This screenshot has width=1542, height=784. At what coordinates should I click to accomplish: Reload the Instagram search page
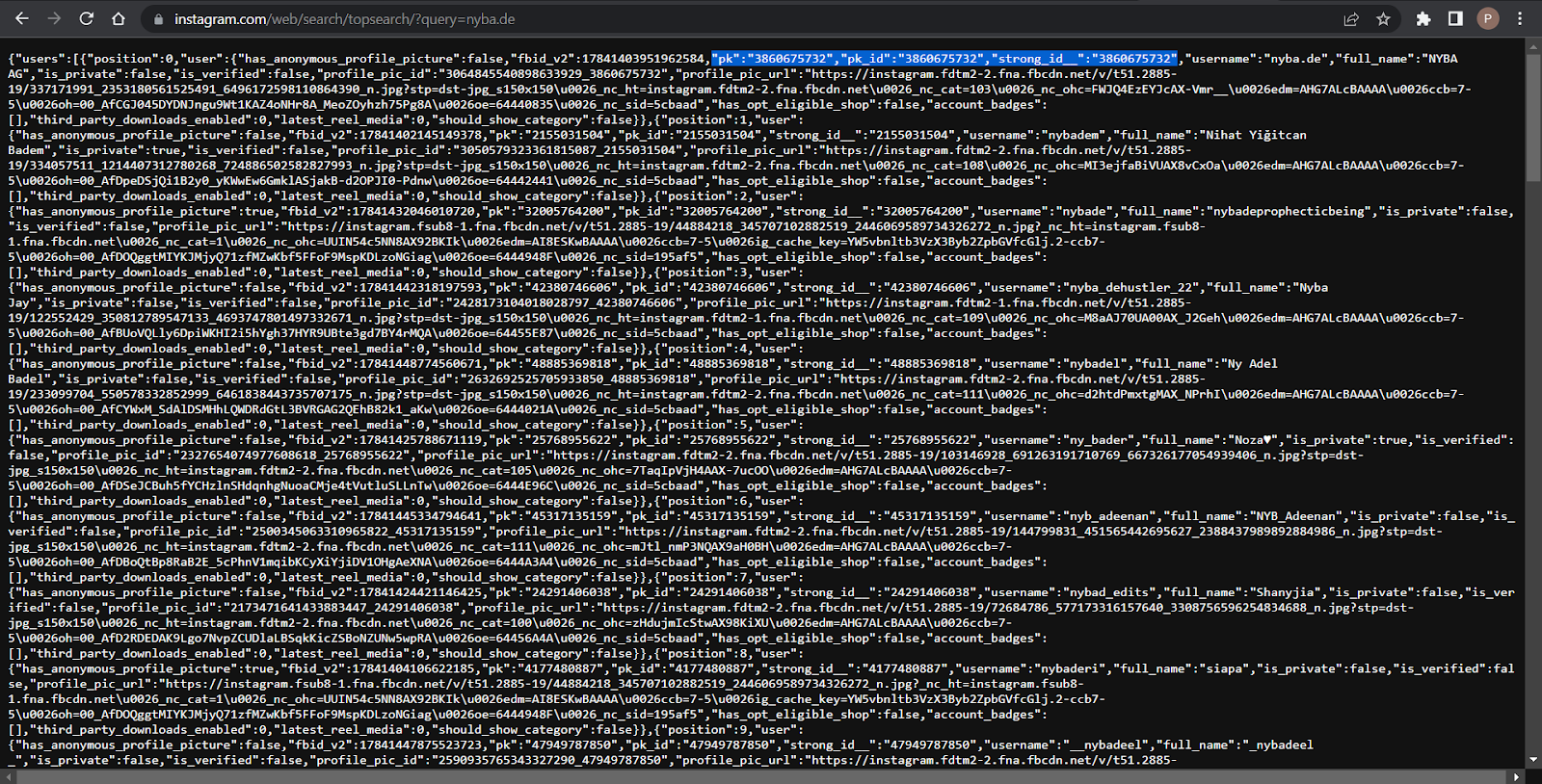87,18
